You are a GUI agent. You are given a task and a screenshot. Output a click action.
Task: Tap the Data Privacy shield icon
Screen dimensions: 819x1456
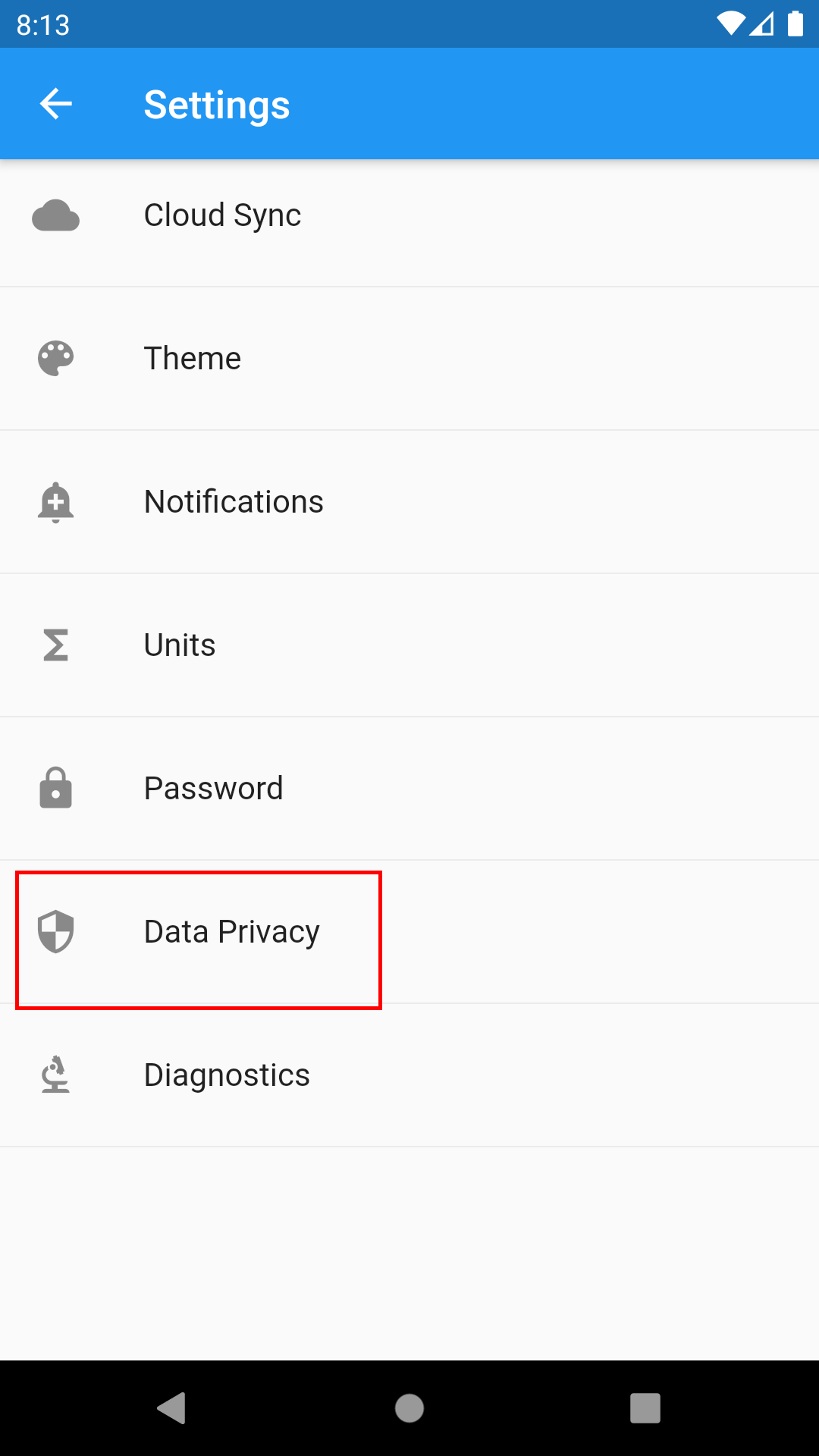point(55,931)
